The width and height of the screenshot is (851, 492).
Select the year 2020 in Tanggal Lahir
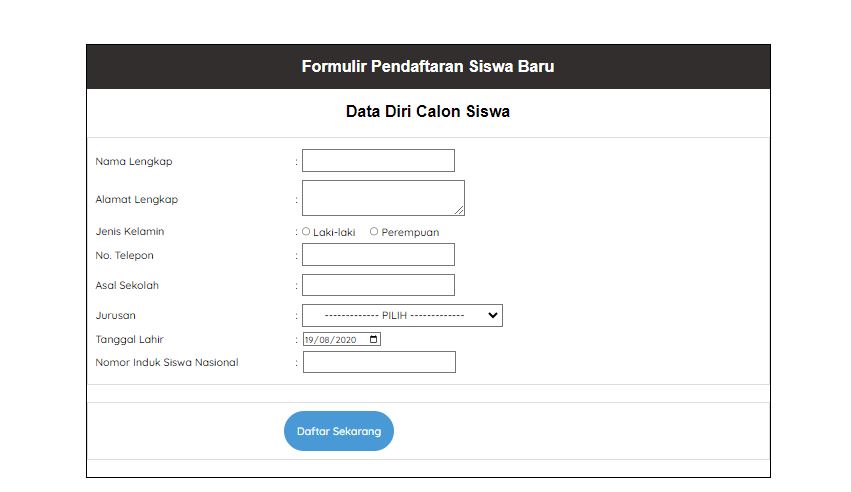(x=346, y=340)
